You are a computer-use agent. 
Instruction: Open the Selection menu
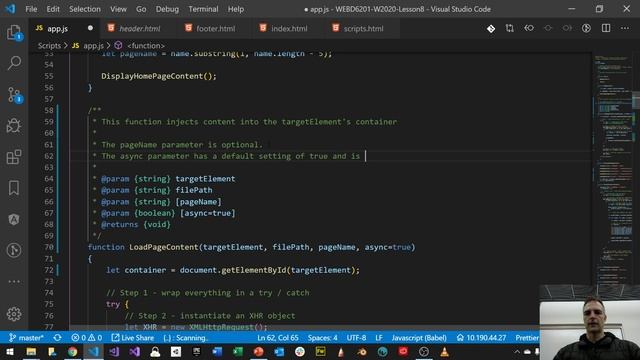(x=84, y=9)
